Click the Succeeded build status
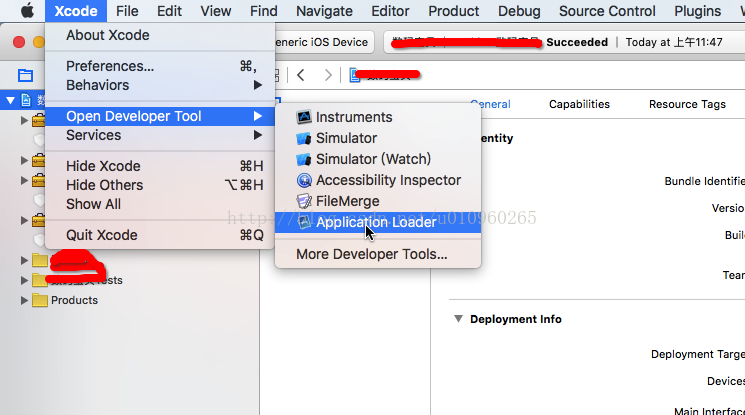 pos(577,42)
